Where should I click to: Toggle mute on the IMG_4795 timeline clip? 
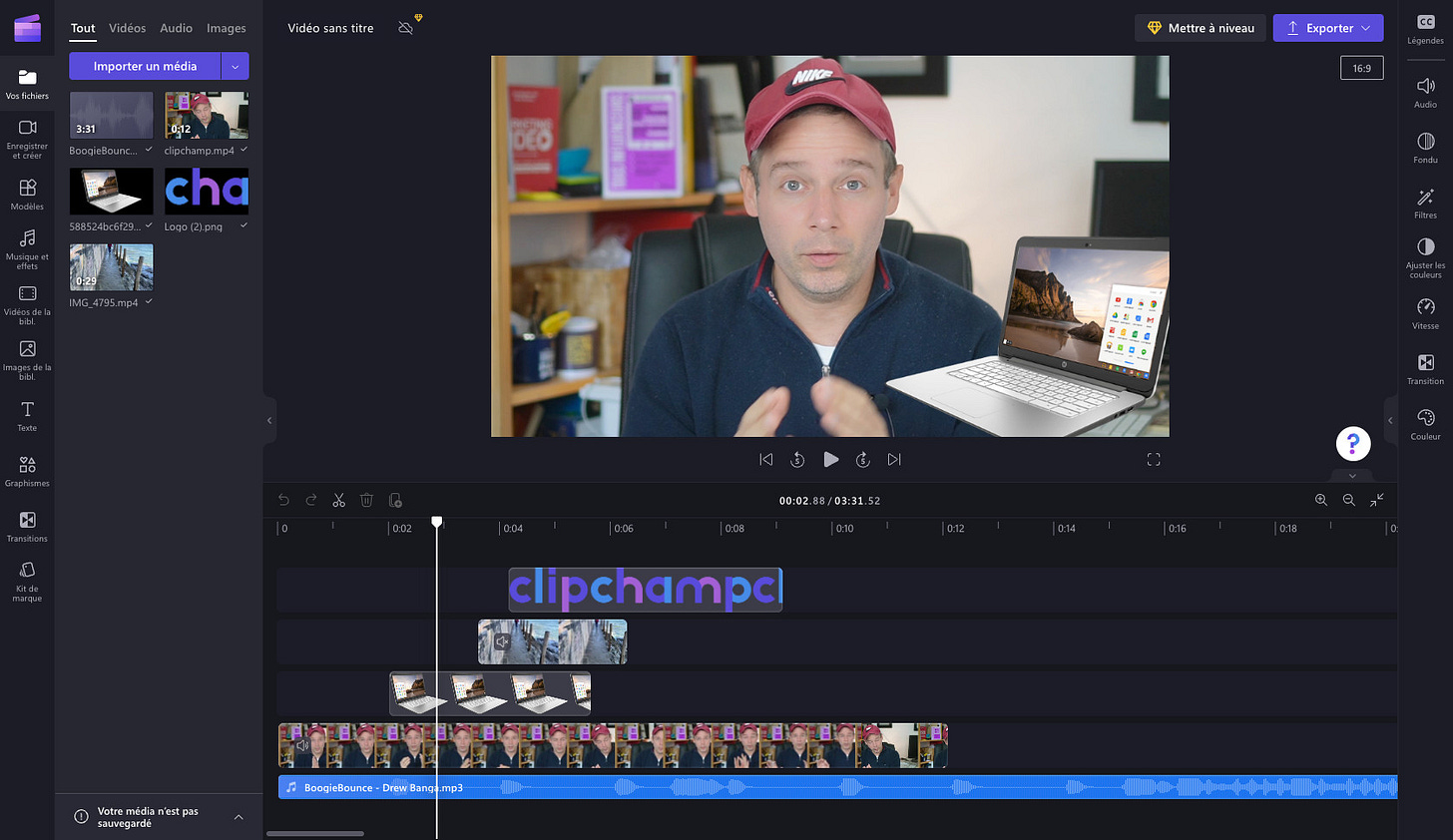click(502, 641)
